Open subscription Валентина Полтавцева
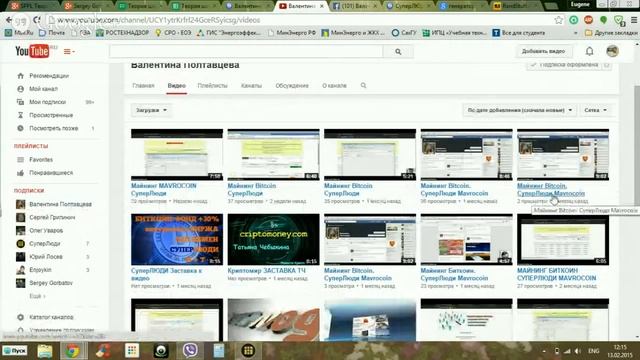This screenshot has height=360, width=640. tap(60, 204)
